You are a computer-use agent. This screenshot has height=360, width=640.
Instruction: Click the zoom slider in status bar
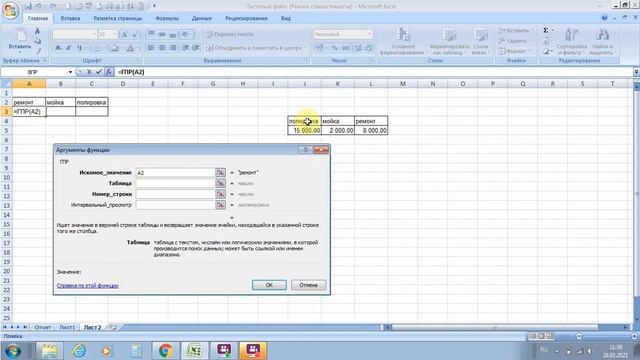(x=606, y=336)
